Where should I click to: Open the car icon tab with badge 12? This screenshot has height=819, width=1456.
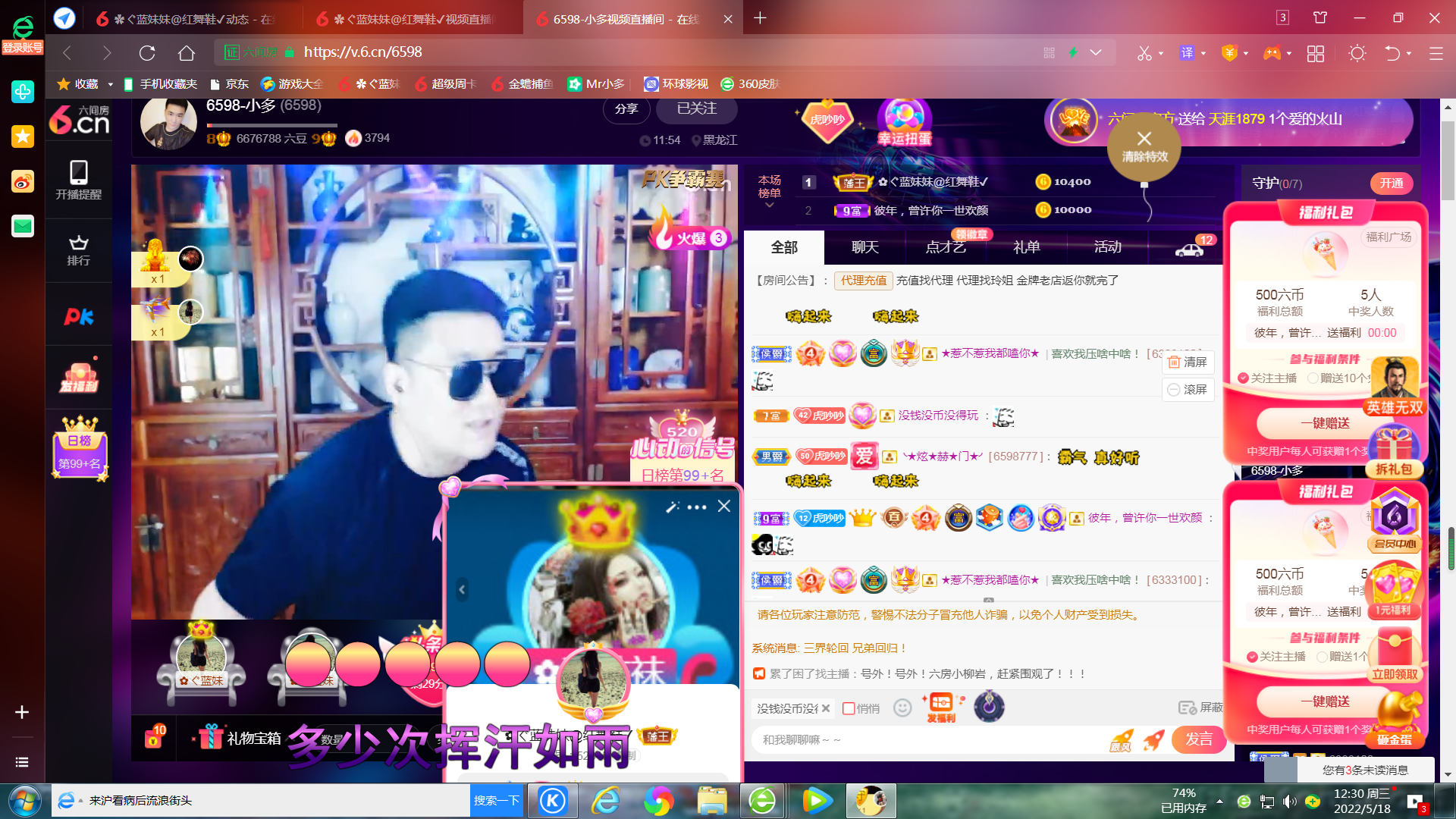(1189, 248)
